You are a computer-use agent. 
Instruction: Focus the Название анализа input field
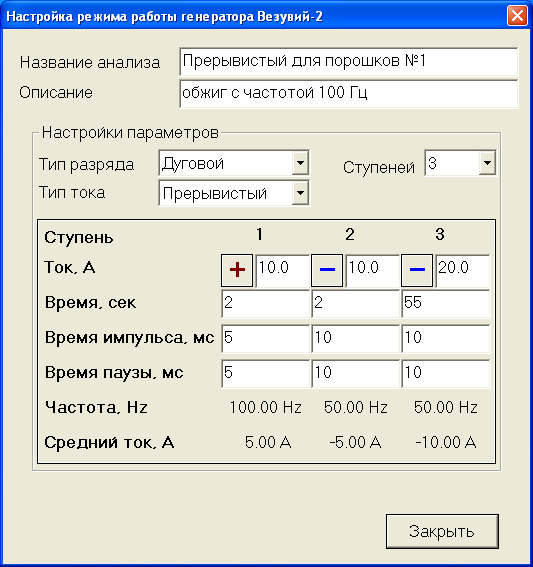point(349,61)
